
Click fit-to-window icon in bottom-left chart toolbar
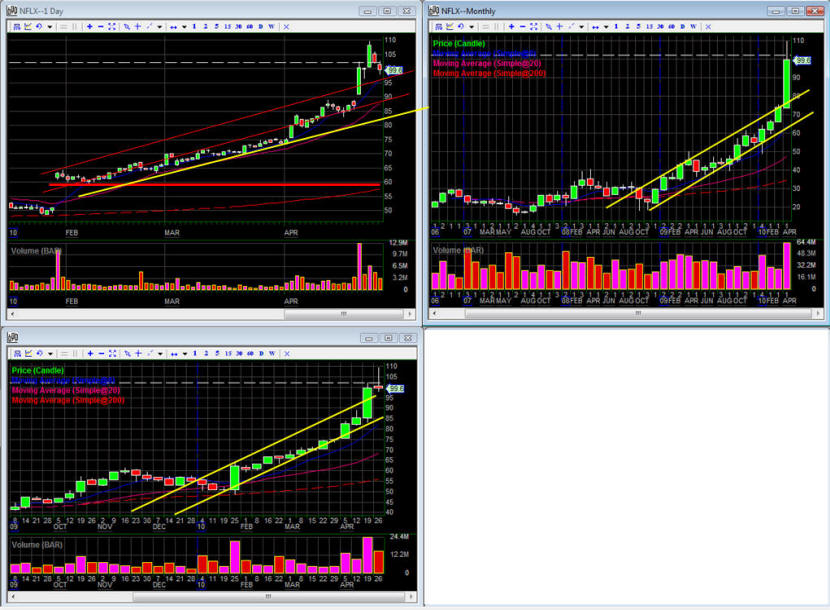tap(112, 353)
